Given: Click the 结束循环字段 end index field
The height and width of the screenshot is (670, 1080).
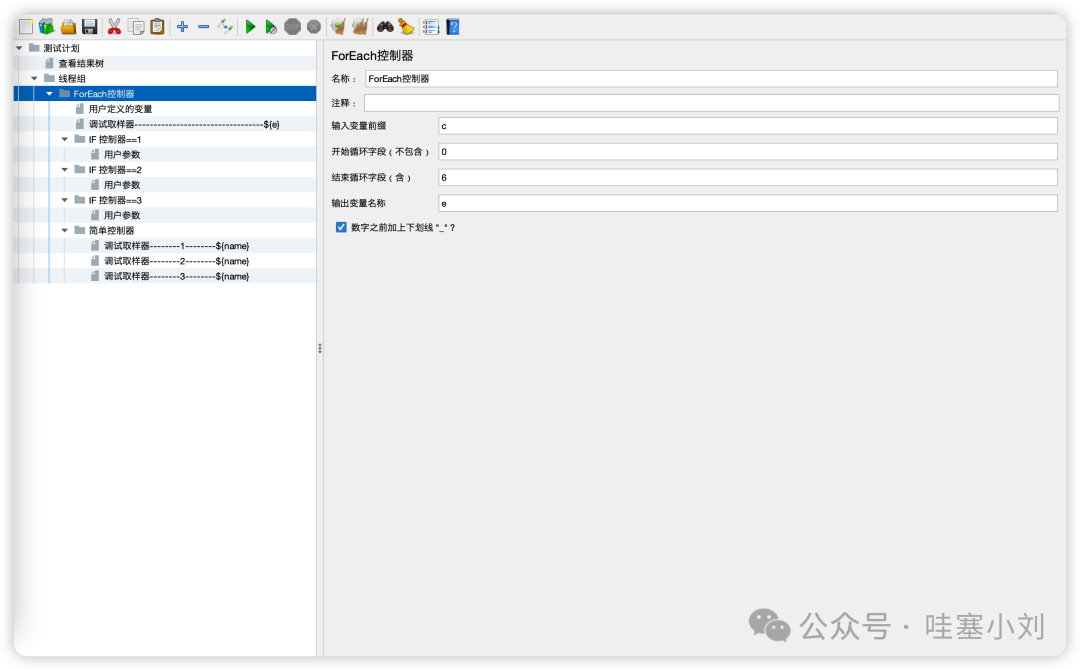Looking at the screenshot, I should pyautogui.click(x=748, y=177).
